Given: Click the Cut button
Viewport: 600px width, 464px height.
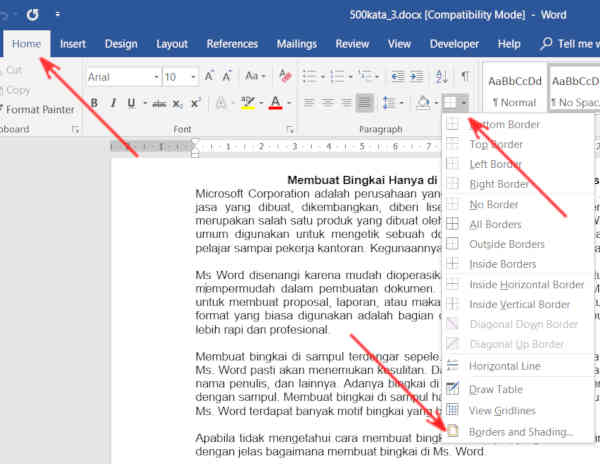Looking at the screenshot, I should [x=11, y=70].
